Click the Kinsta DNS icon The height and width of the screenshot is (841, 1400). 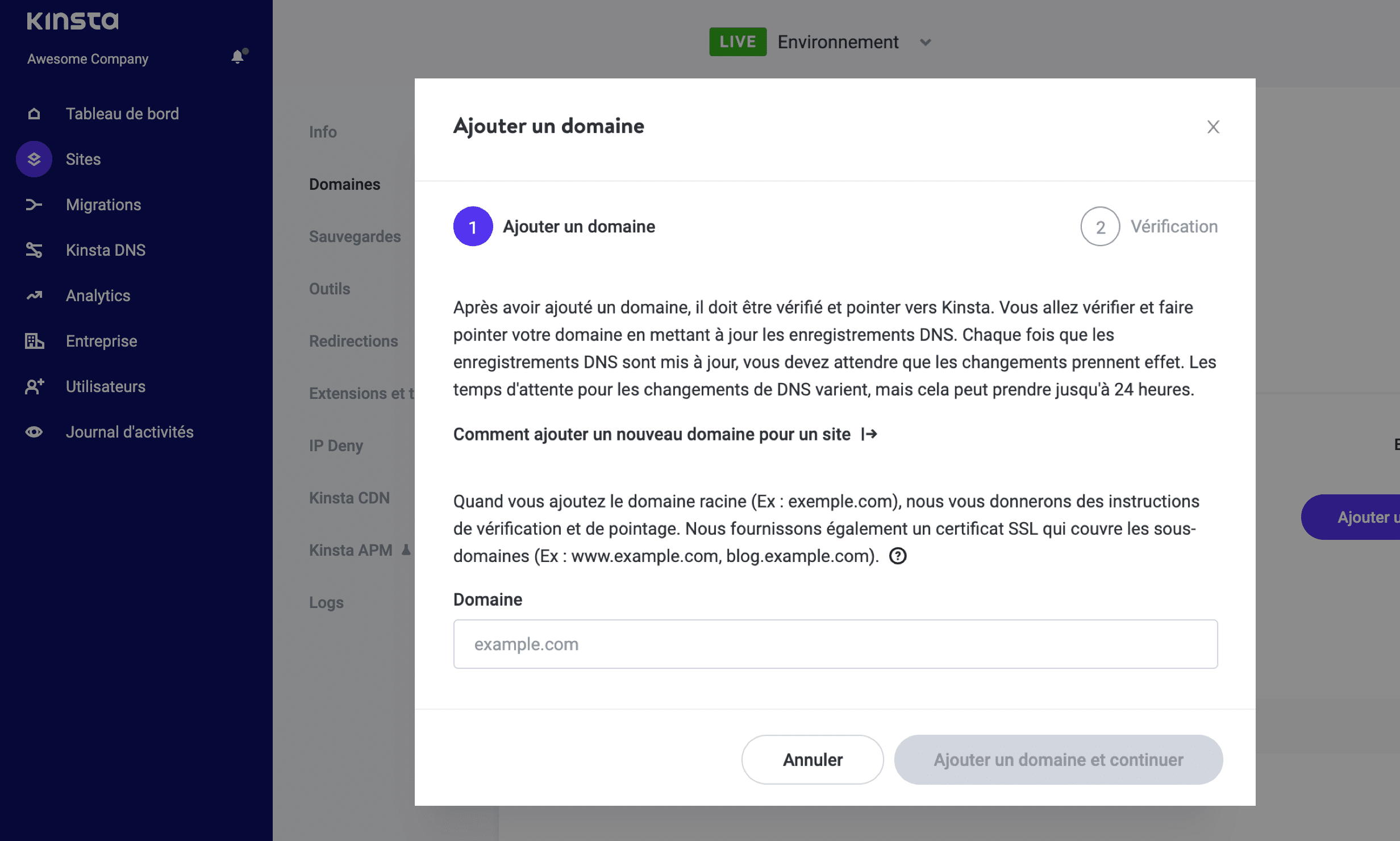pos(34,250)
